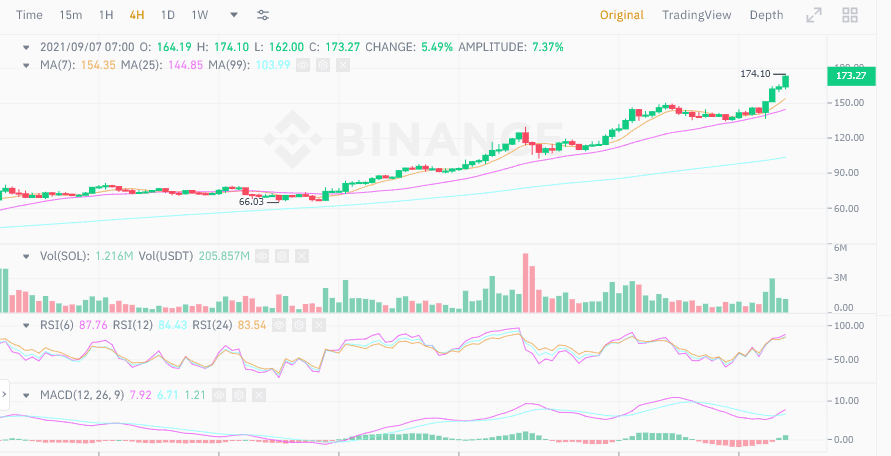Select the Time interval option

(x=29, y=15)
